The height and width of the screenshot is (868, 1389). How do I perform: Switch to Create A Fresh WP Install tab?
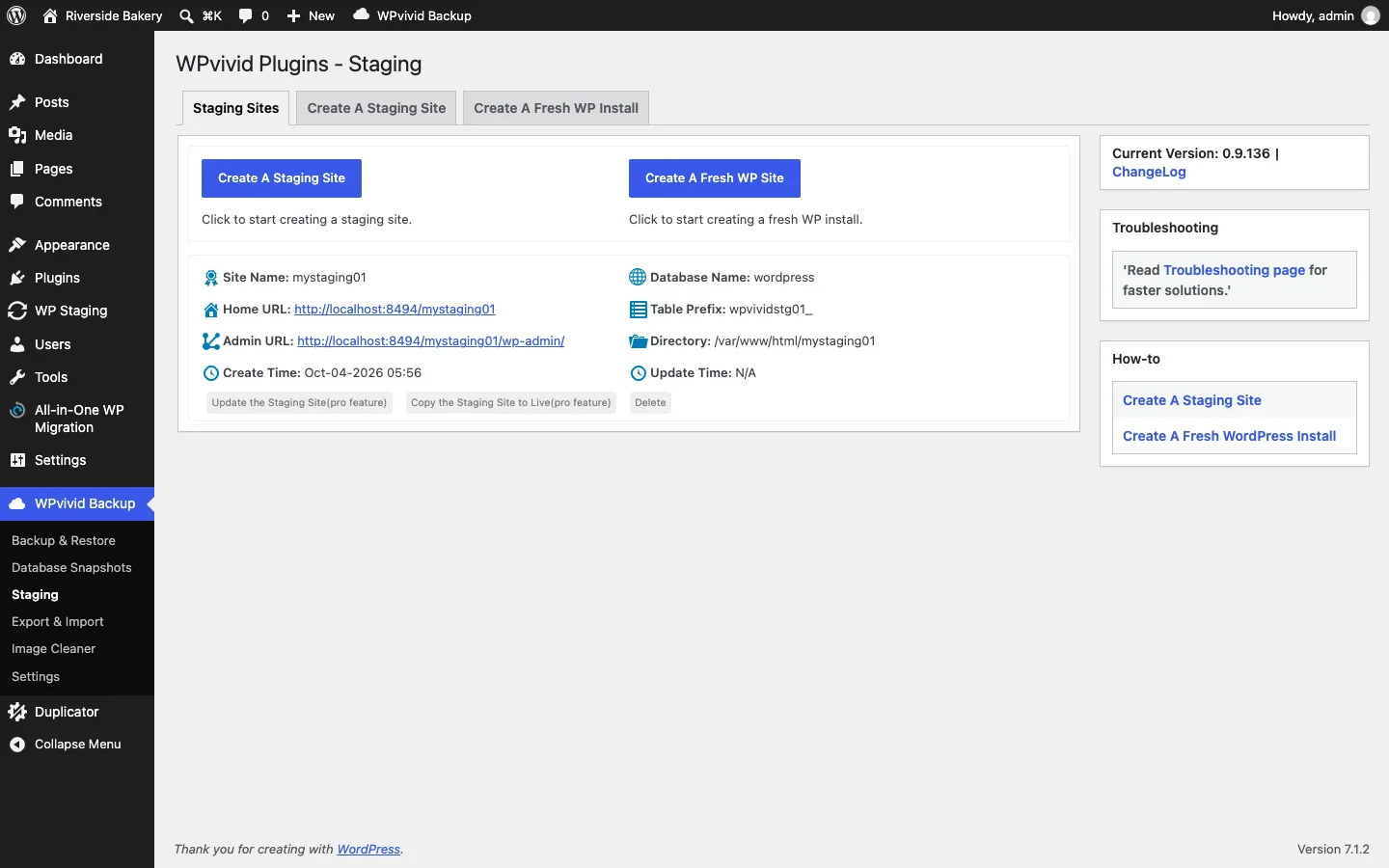(556, 108)
